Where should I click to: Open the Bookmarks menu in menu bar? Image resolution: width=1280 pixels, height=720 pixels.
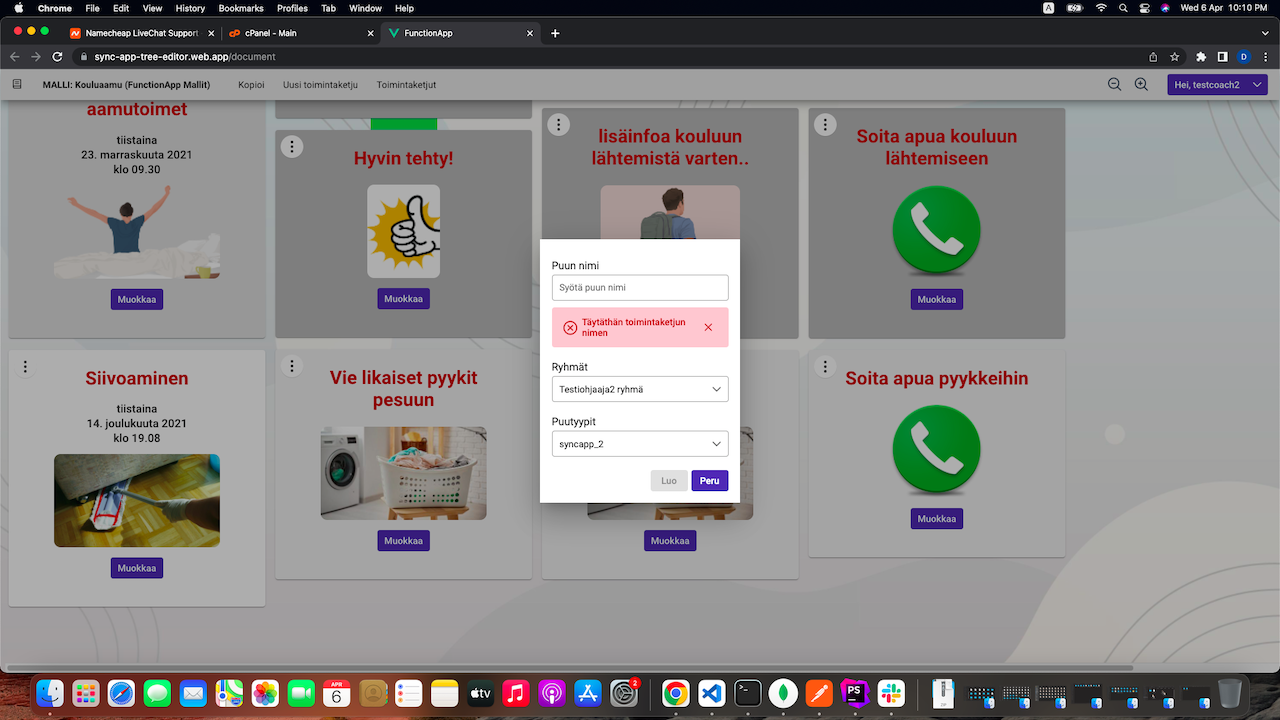(240, 8)
